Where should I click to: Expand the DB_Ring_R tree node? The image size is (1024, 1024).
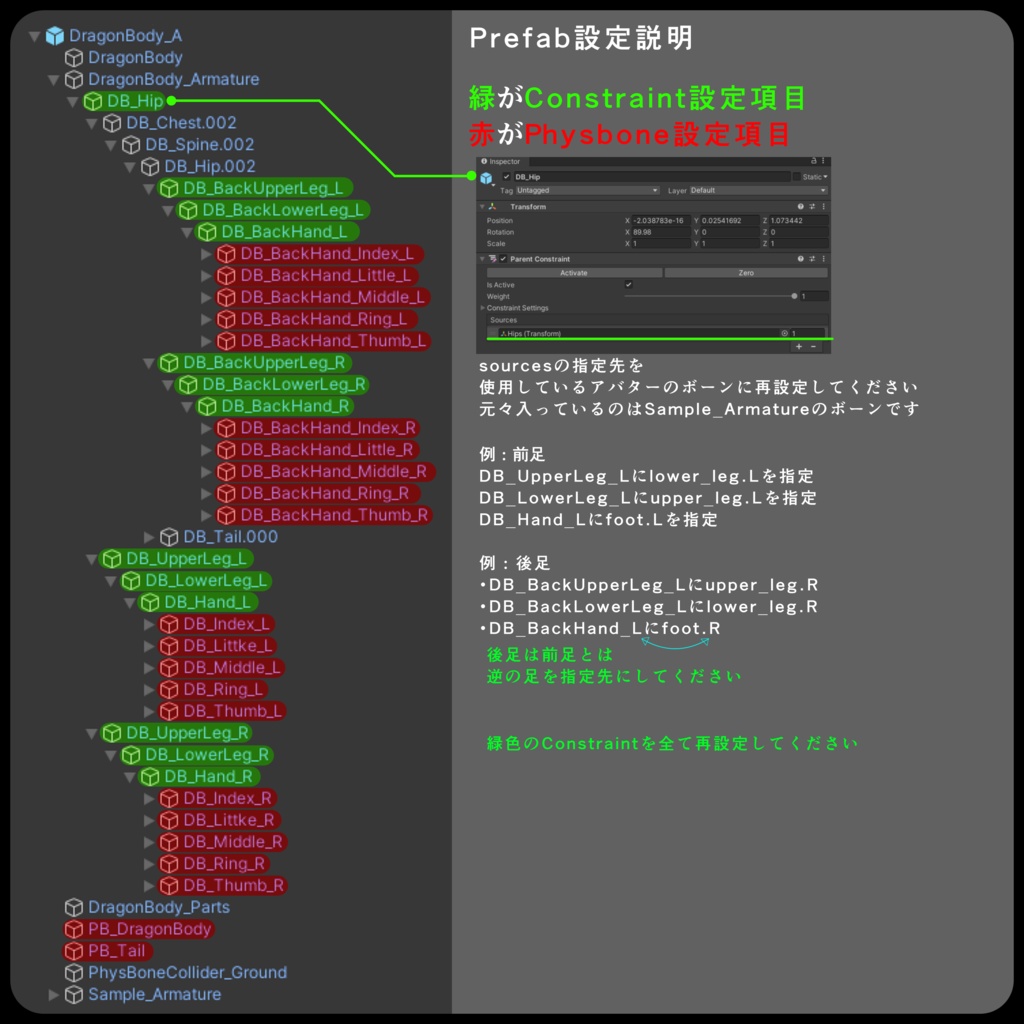pyautogui.click(x=149, y=864)
